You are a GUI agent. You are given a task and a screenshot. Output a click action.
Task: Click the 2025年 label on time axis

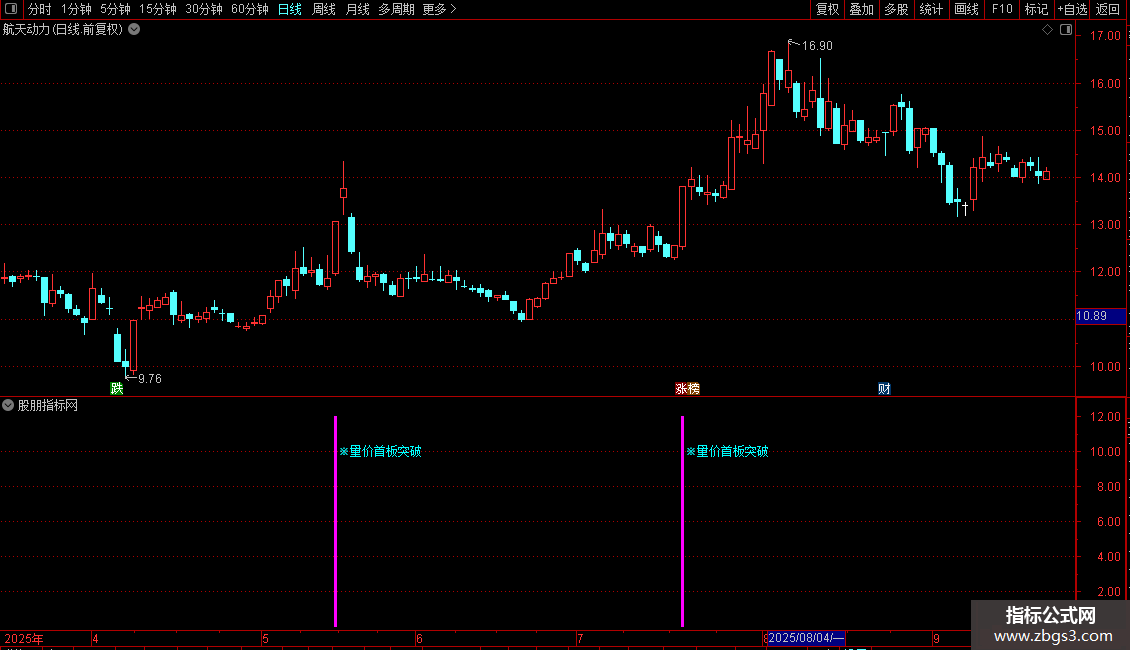pos(24,638)
